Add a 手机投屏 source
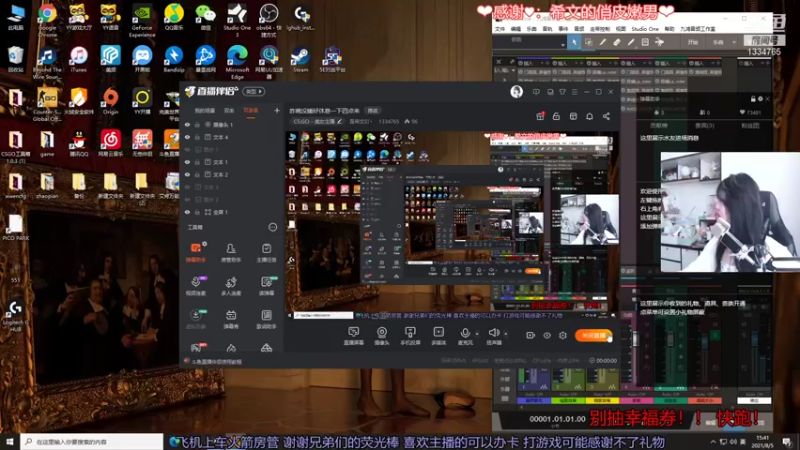800x450 pixels. click(410, 336)
